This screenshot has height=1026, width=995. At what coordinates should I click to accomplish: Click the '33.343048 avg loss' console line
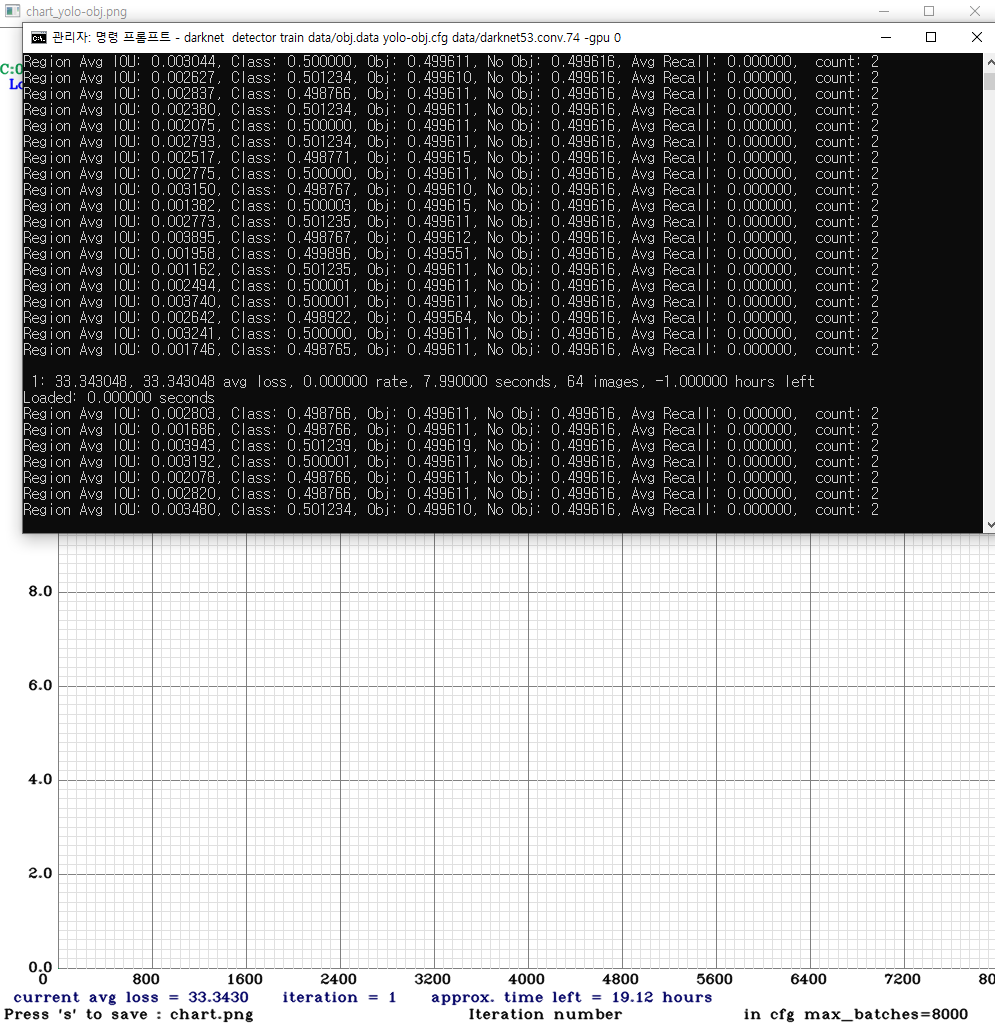click(423, 381)
